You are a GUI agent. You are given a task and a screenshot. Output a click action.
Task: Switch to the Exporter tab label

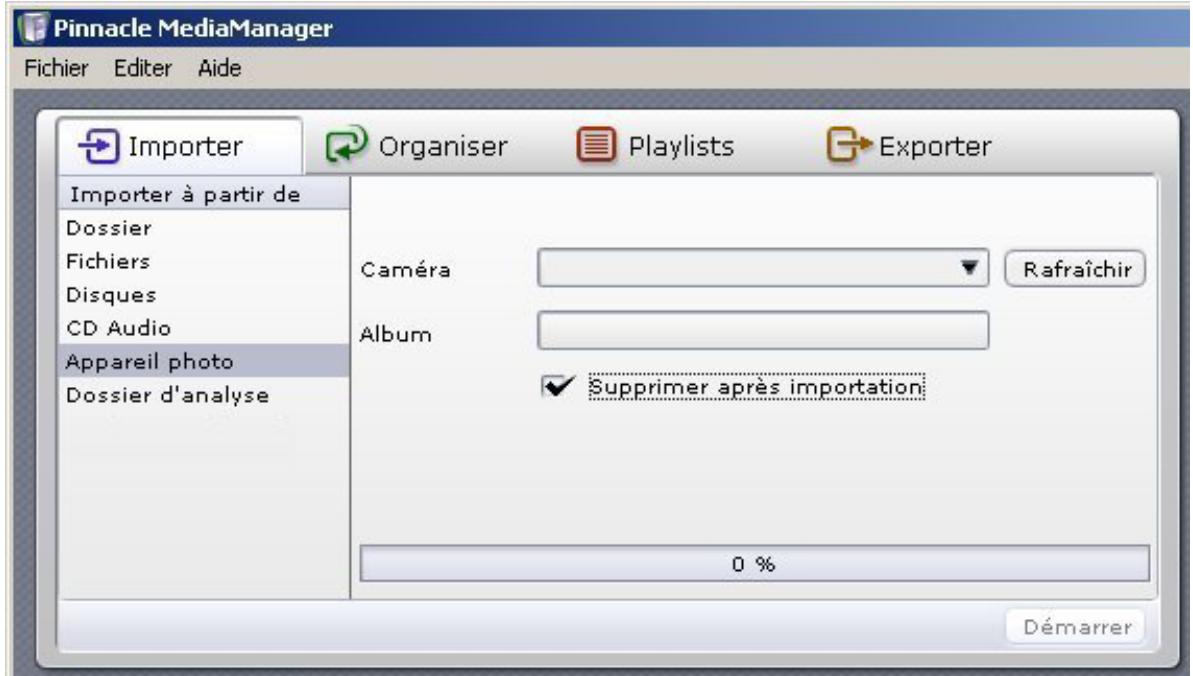[x=935, y=146]
